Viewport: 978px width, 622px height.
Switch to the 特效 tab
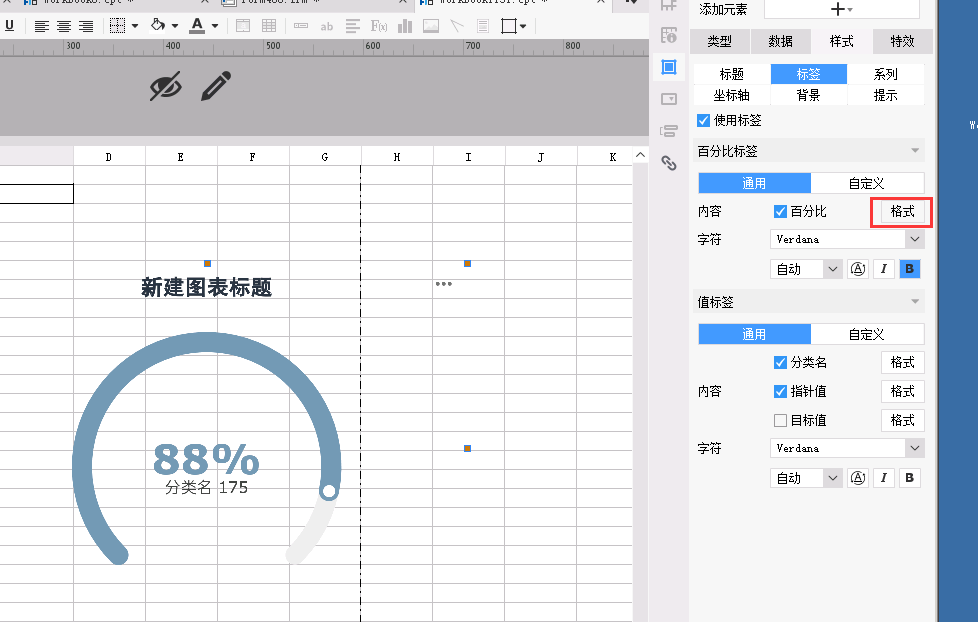coord(902,41)
